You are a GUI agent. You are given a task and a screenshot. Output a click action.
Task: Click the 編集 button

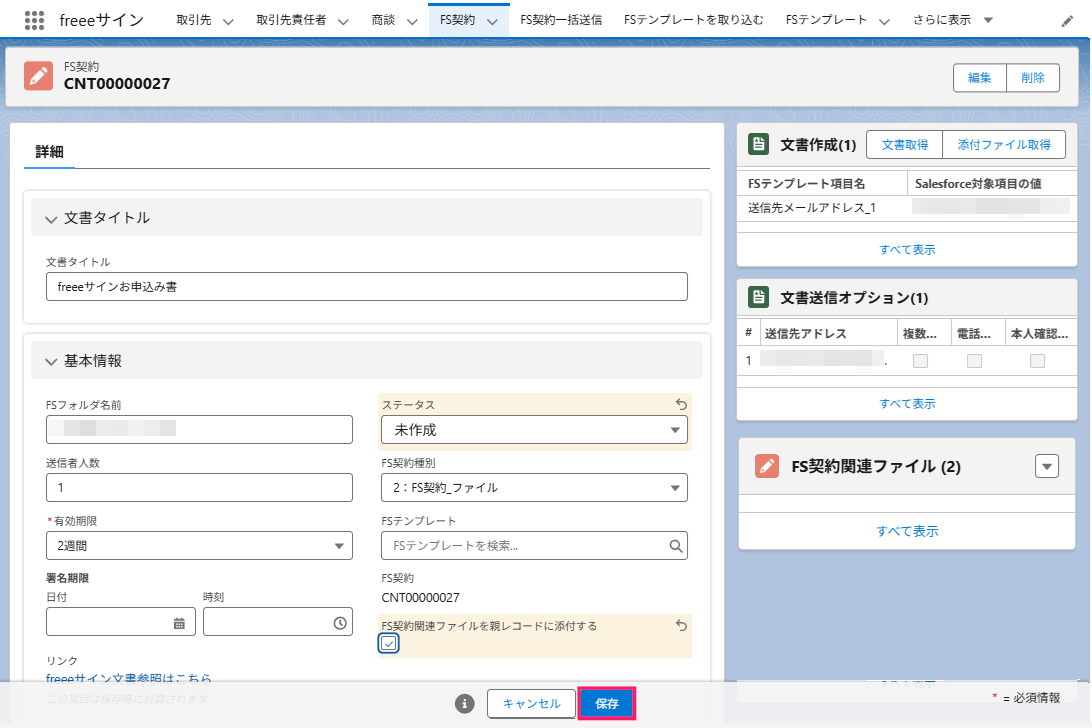point(980,77)
